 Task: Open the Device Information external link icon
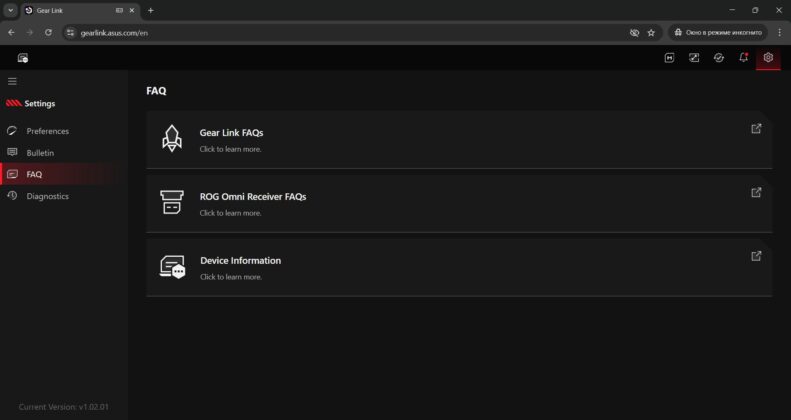click(x=756, y=256)
